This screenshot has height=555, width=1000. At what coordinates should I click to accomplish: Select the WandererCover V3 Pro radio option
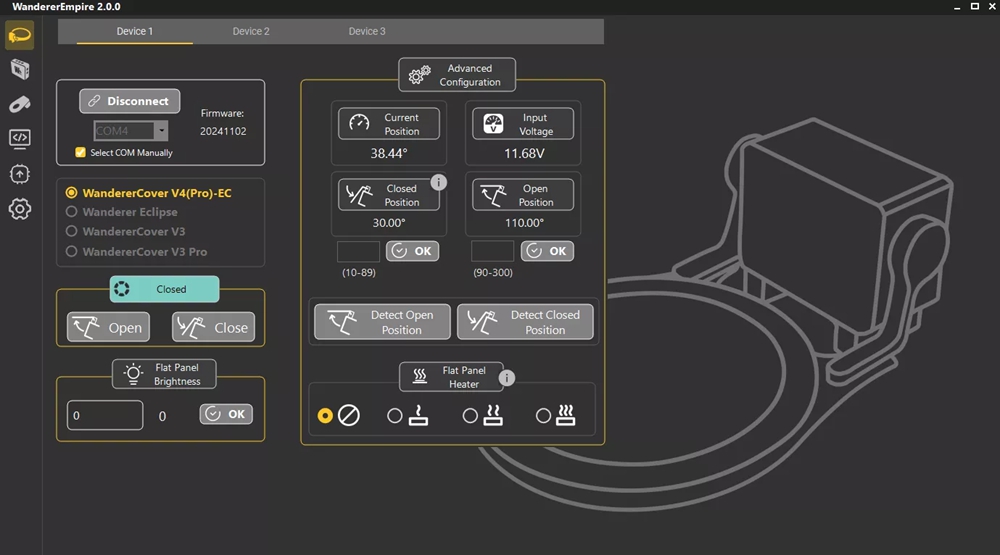pyautogui.click(x=72, y=252)
